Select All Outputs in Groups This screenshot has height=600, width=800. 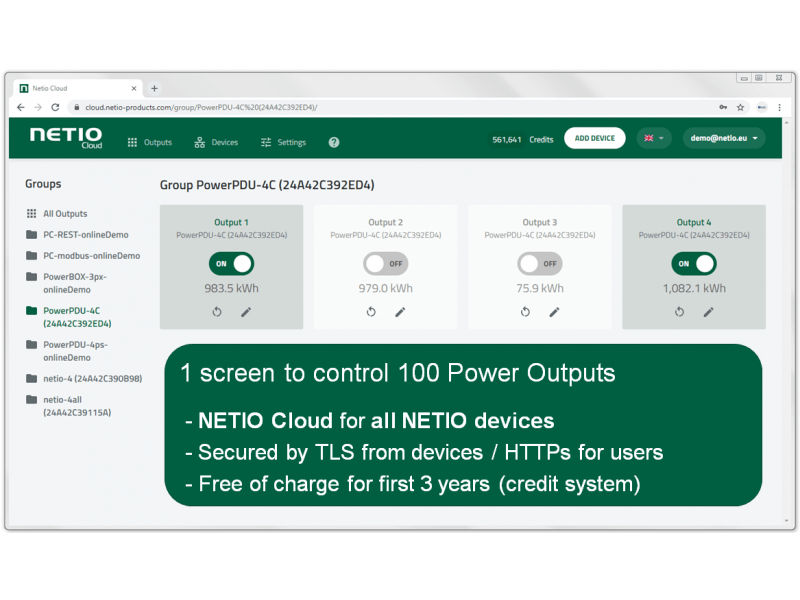tap(57, 214)
